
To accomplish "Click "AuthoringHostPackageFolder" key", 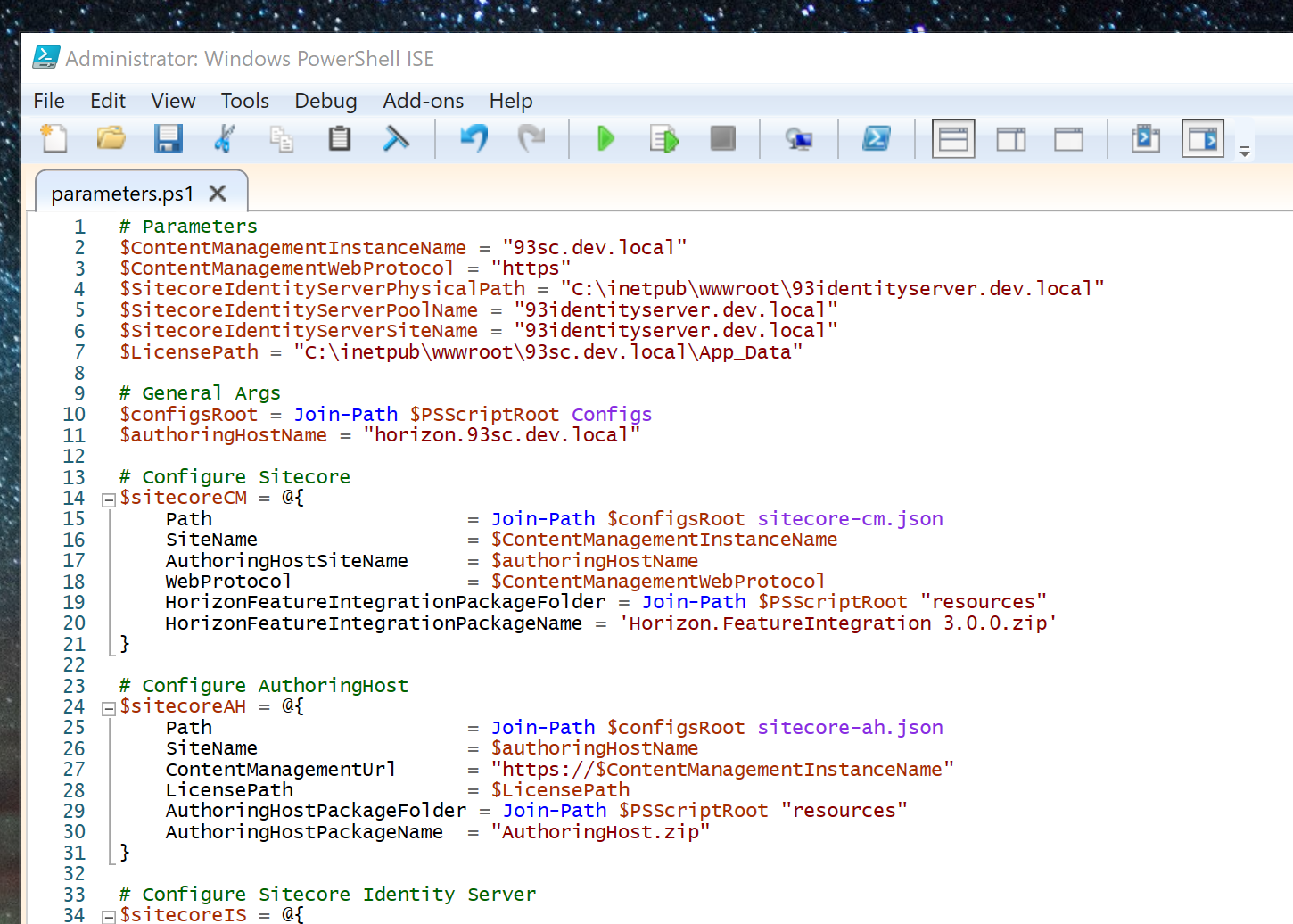I will [x=316, y=810].
